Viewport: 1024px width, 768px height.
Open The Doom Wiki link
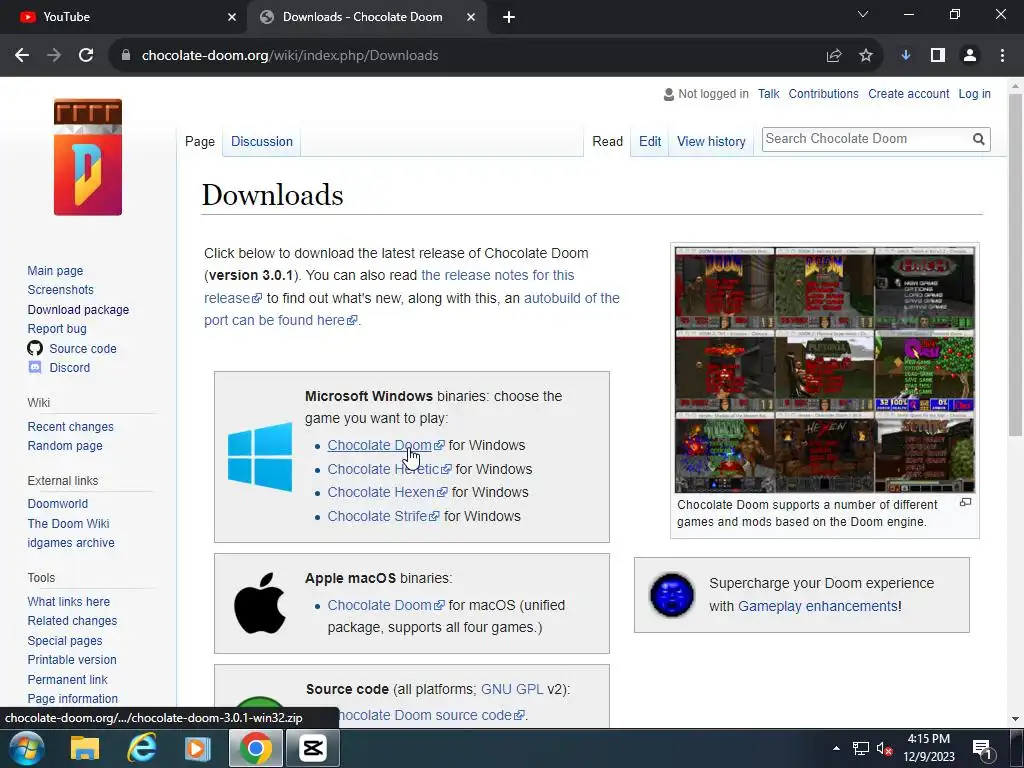[x=69, y=523]
